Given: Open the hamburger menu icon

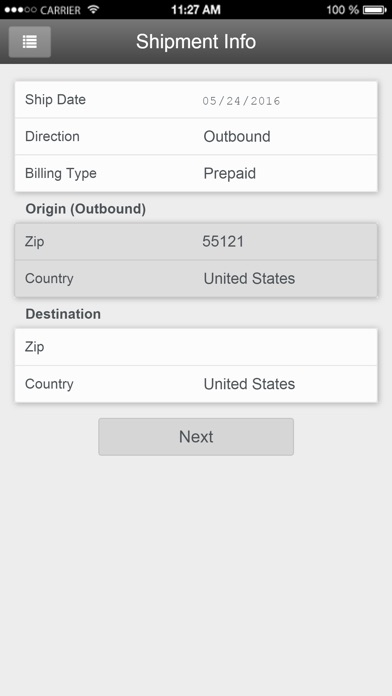Looking at the screenshot, I should point(30,42).
